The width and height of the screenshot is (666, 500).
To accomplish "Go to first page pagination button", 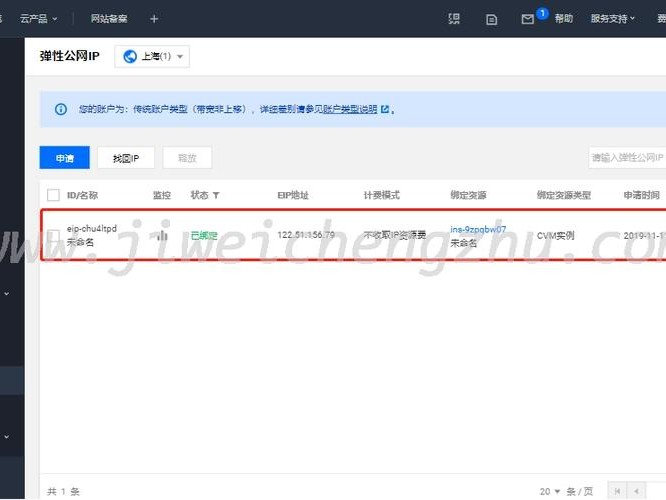I will pos(618,491).
